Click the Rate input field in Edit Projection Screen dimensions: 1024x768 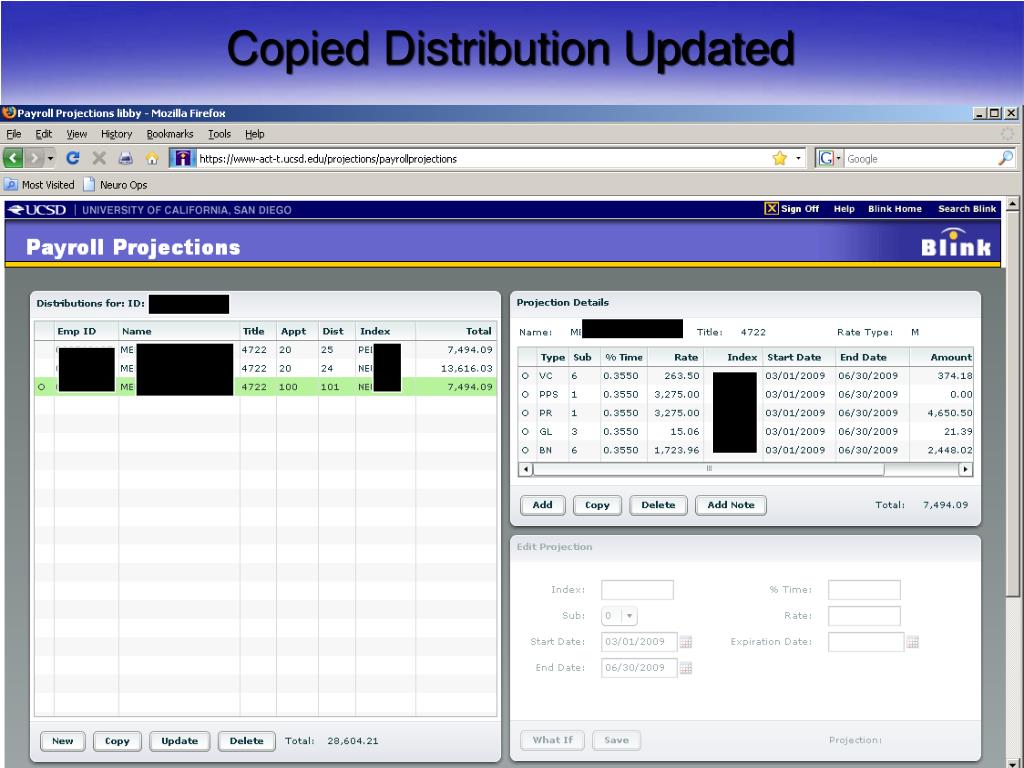click(x=864, y=616)
